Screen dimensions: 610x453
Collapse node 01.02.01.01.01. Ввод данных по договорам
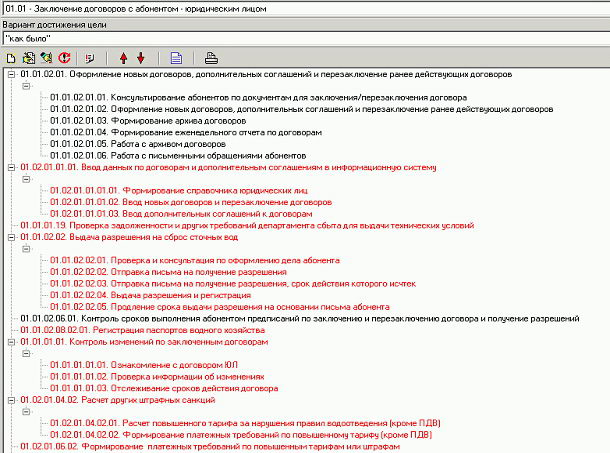tap(11, 167)
